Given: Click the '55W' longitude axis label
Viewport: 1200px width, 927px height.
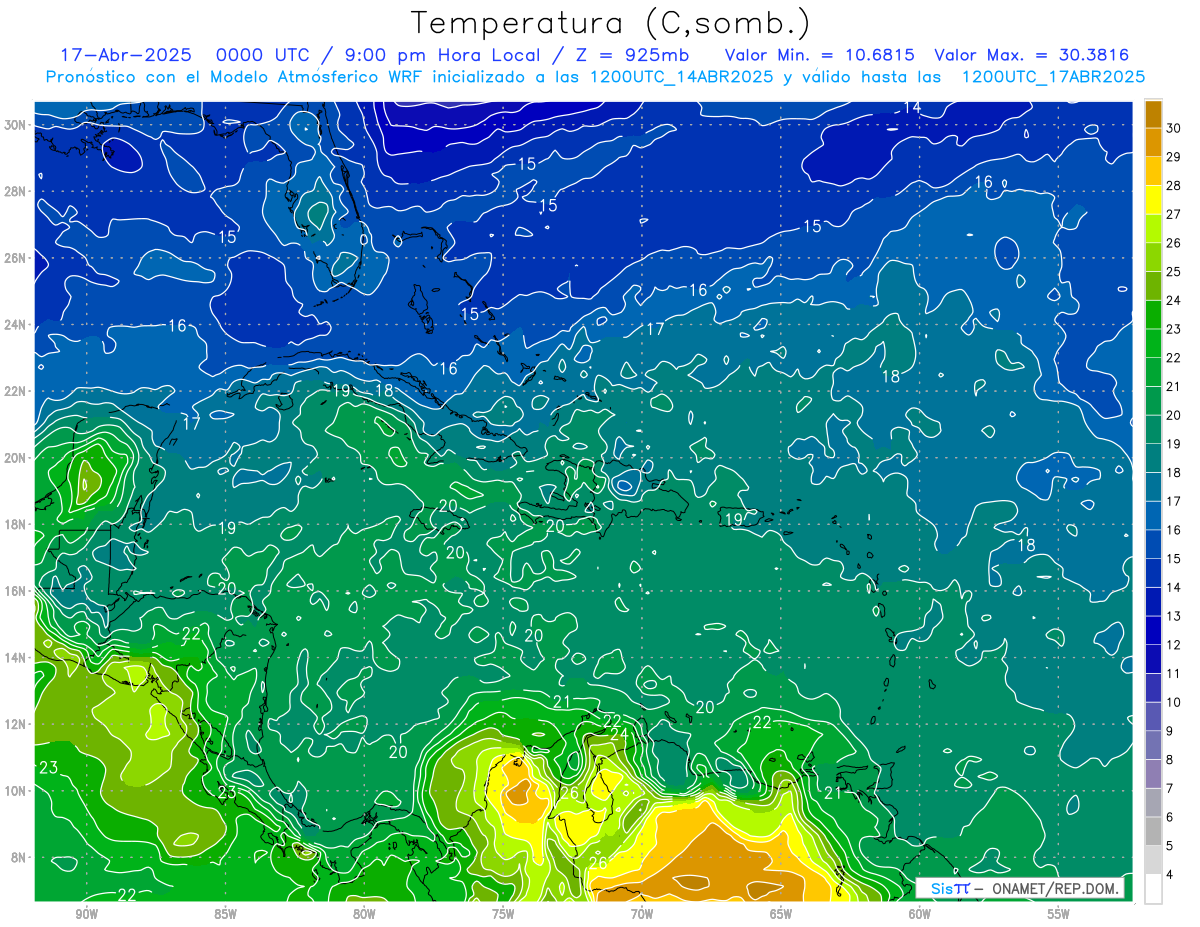Looking at the screenshot, I should tap(1058, 914).
